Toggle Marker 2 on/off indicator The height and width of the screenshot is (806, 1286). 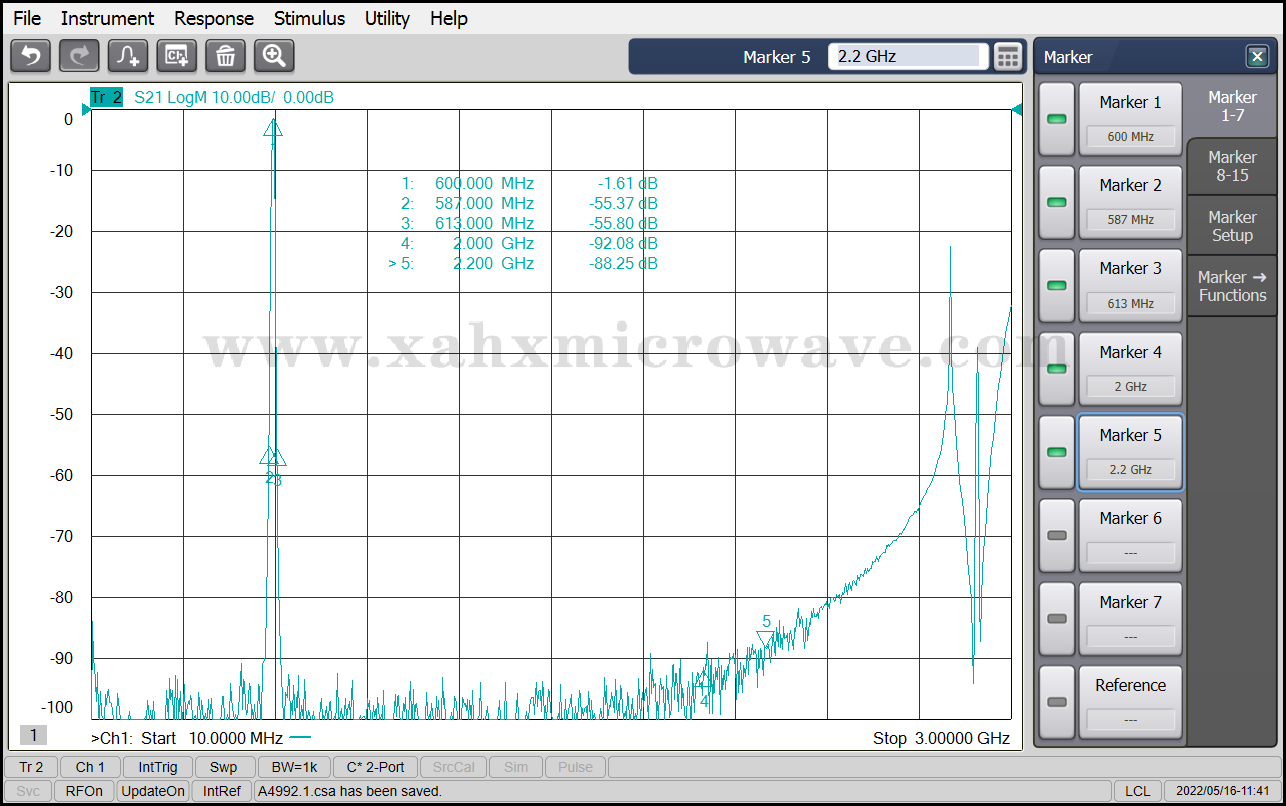1056,202
